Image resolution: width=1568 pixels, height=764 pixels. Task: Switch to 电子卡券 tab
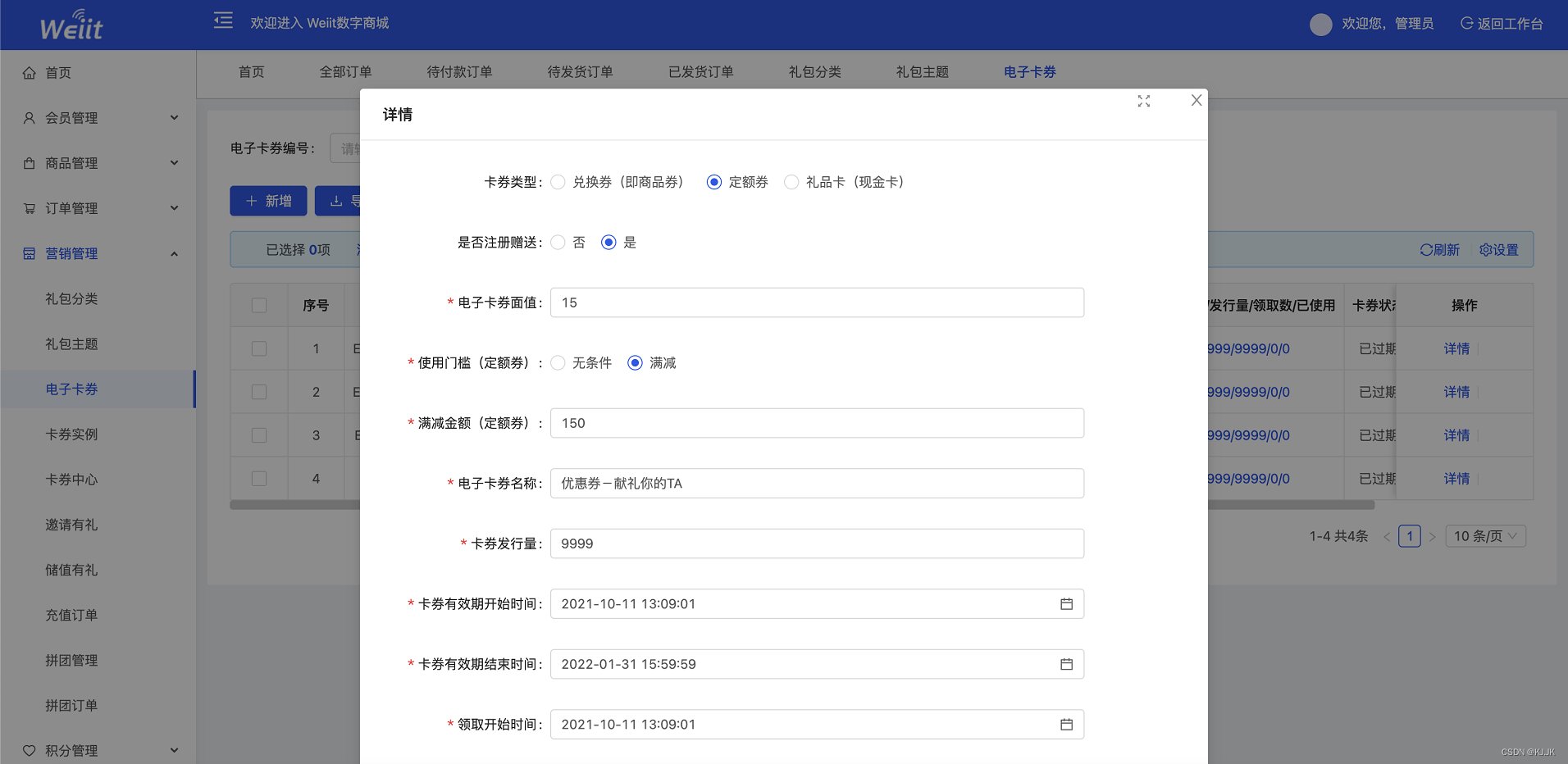click(x=1029, y=72)
